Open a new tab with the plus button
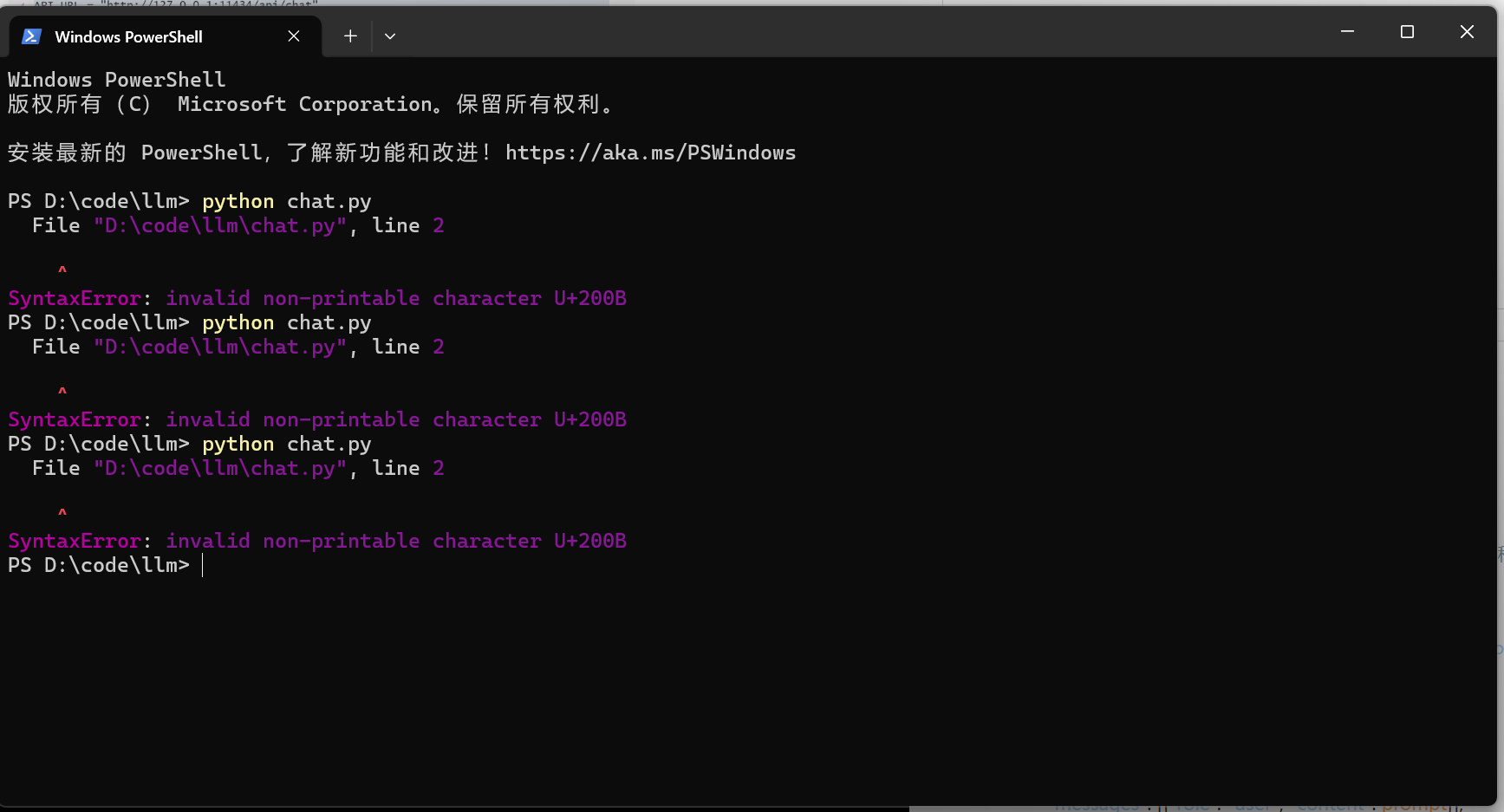The image size is (1504, 812). (350, 36)
